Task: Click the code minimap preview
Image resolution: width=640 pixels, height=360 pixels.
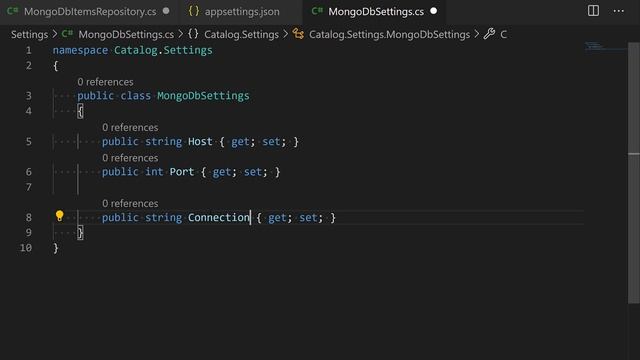Action: pyautogui.click(x=605, y=46)
